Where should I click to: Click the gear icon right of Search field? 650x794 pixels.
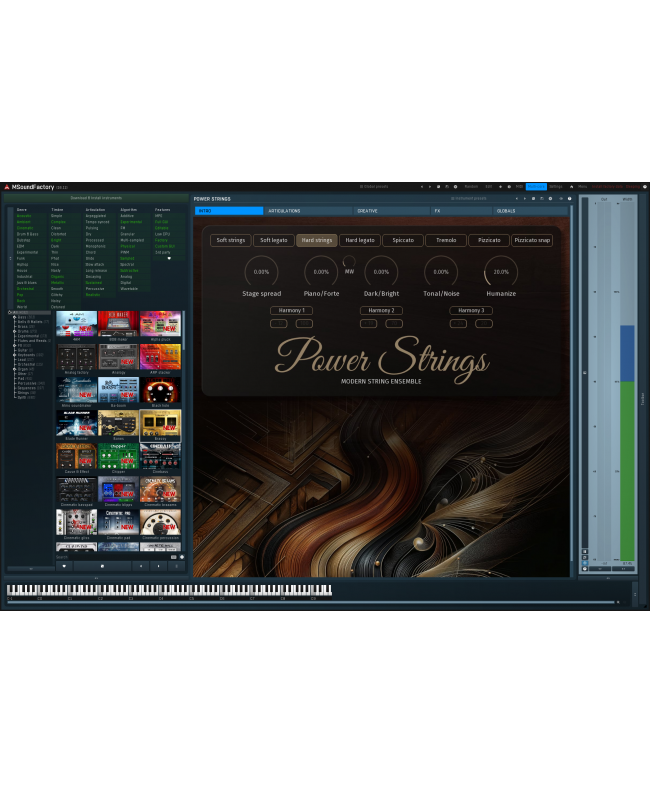coord(182,557)
